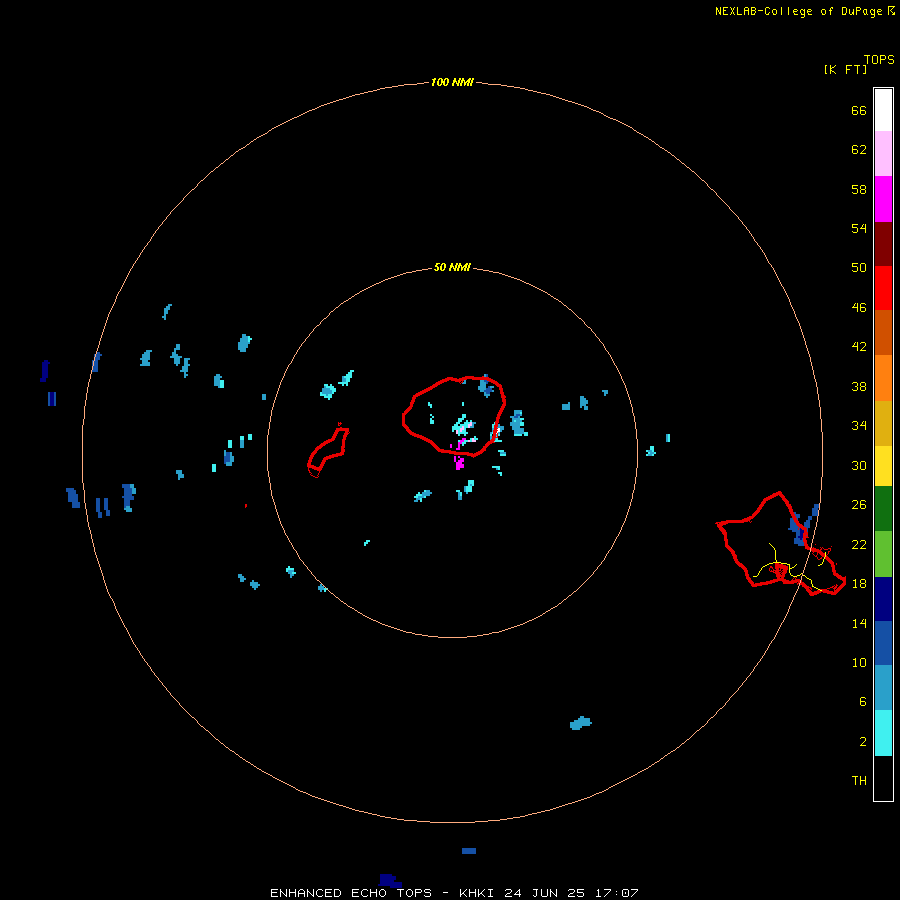Click the bright red legend swatch
The width and height of the screenshot is (900, 900).
click(x=883, y=288)
